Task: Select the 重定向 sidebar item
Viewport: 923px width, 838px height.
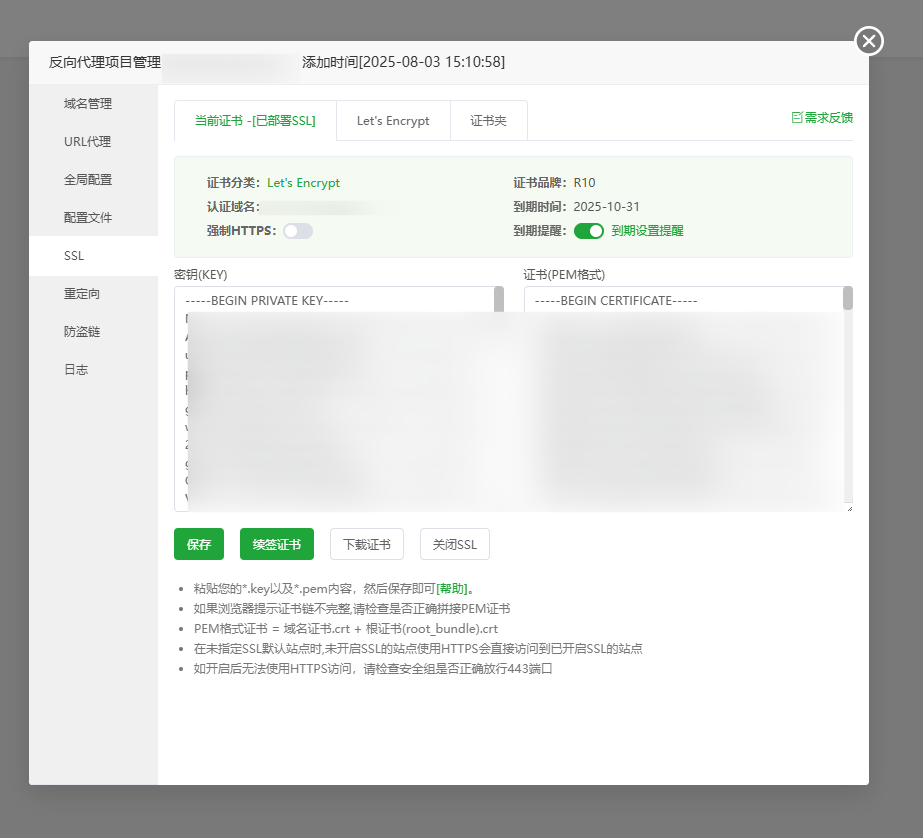Action: pyautogui.click(x=82, y=294)
